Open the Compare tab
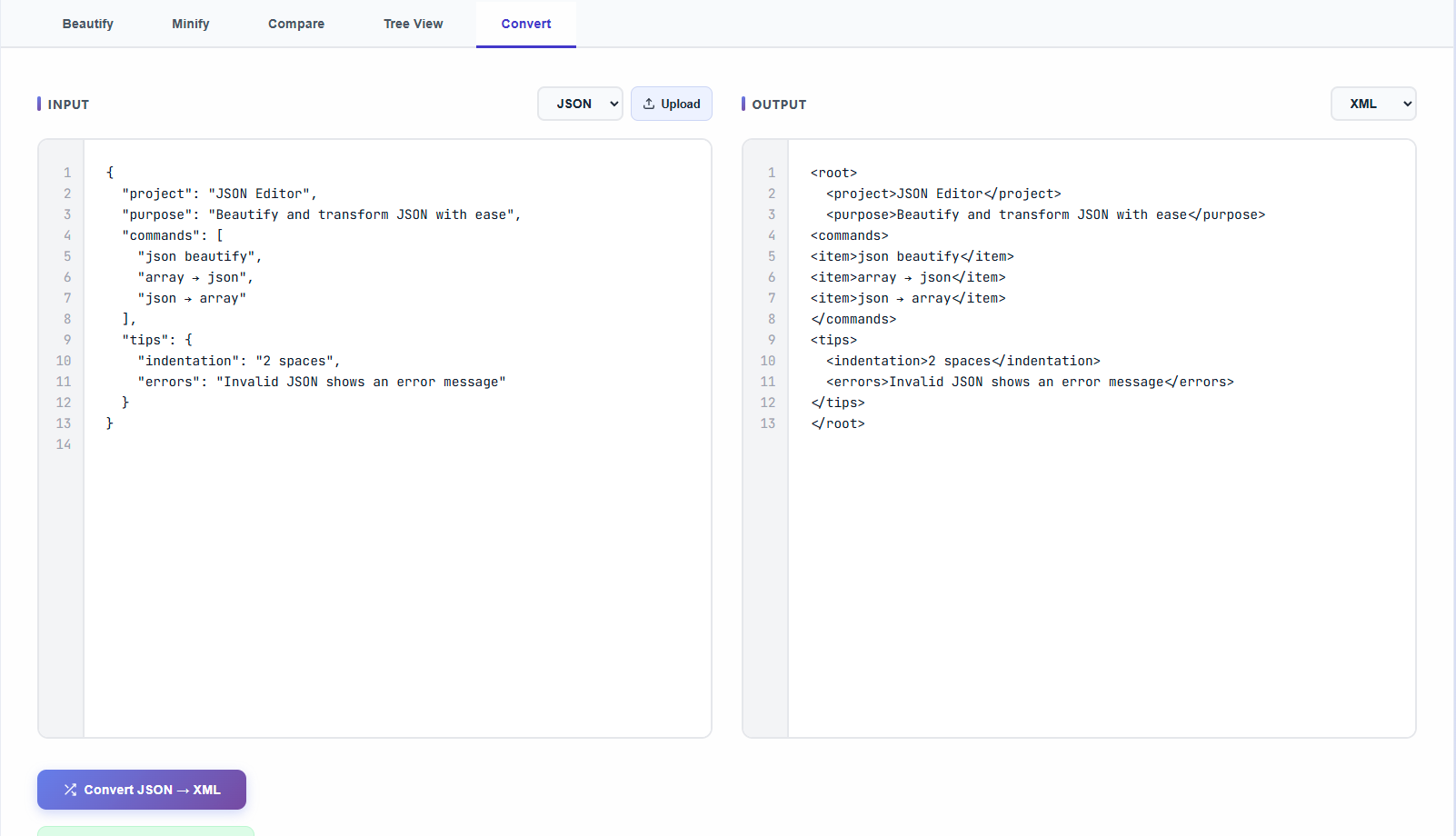This screenshot has width=1456, height=836. [x=295, y=24]
